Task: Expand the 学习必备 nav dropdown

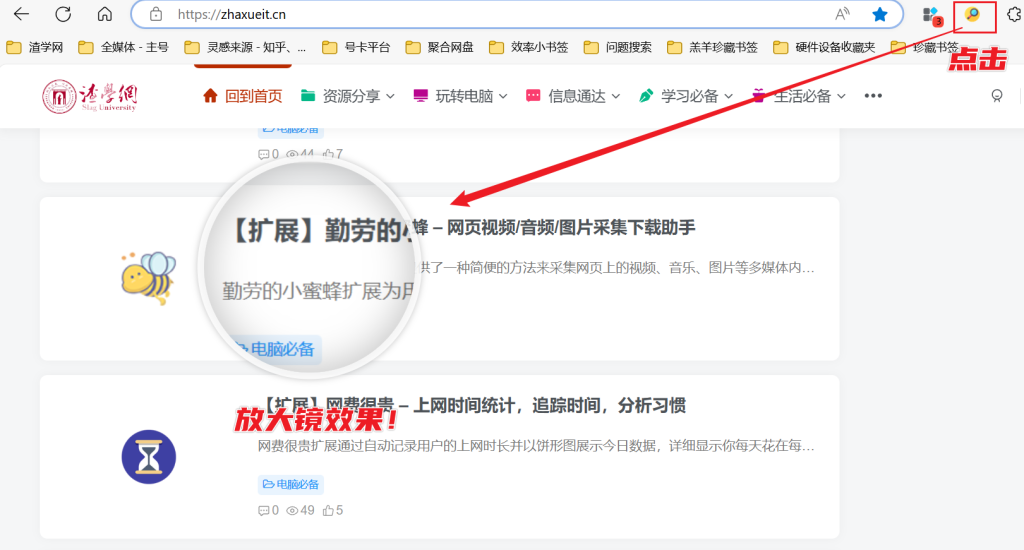Action: pyautogui.click(x=686, y=96)
